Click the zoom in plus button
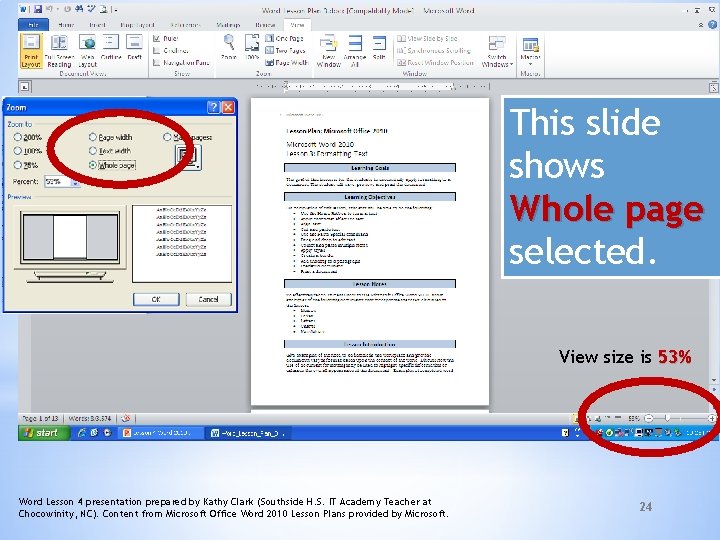Viewport: 720px width, 540px height. (712, 418)
